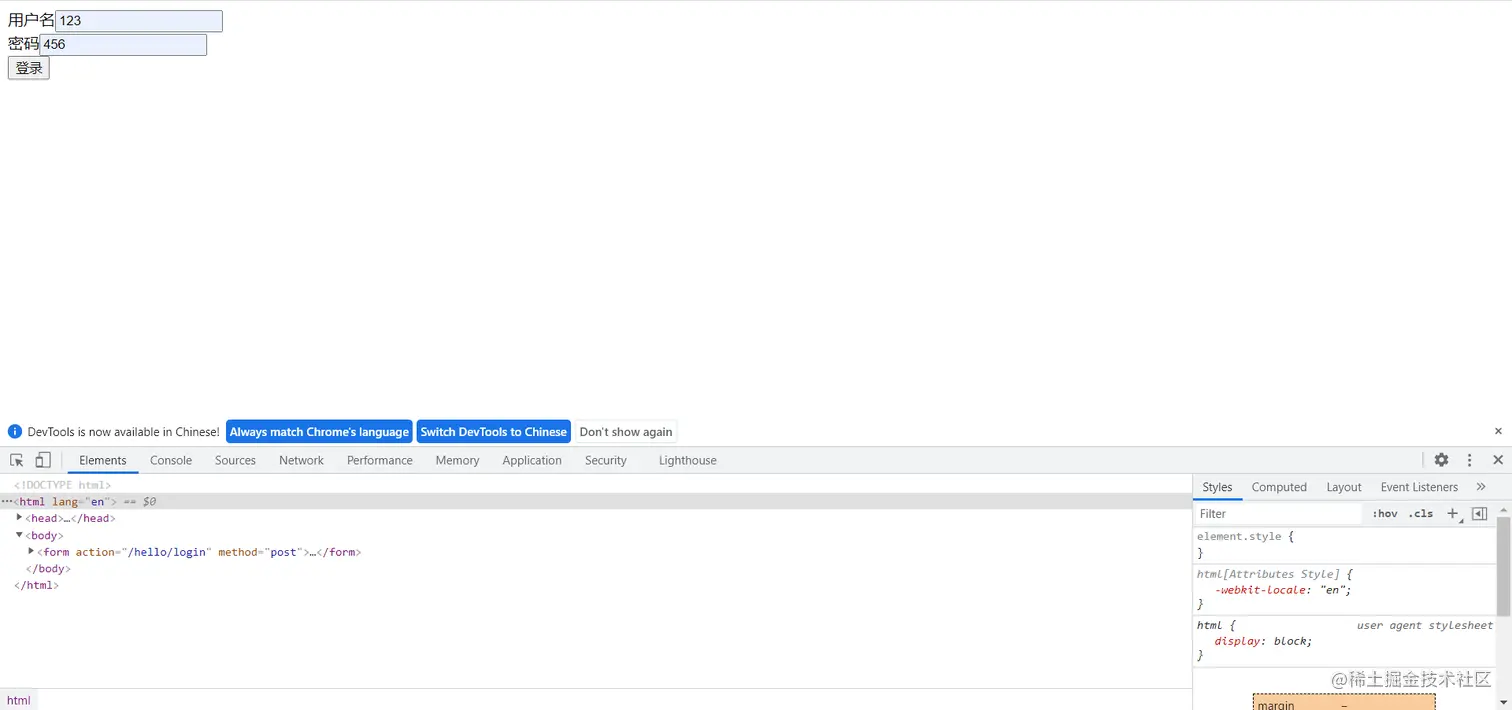Image resolution: width=1512 pixels, height=710 pixels.
Task: Click the html breadcrumb at bottom
Action: click(x=18, y=700)
